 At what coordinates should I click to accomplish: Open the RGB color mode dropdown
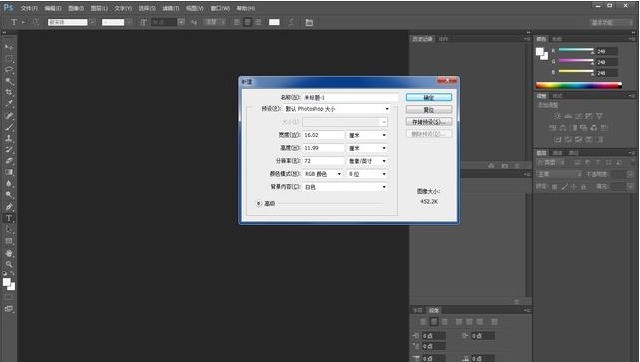point(322,174)
